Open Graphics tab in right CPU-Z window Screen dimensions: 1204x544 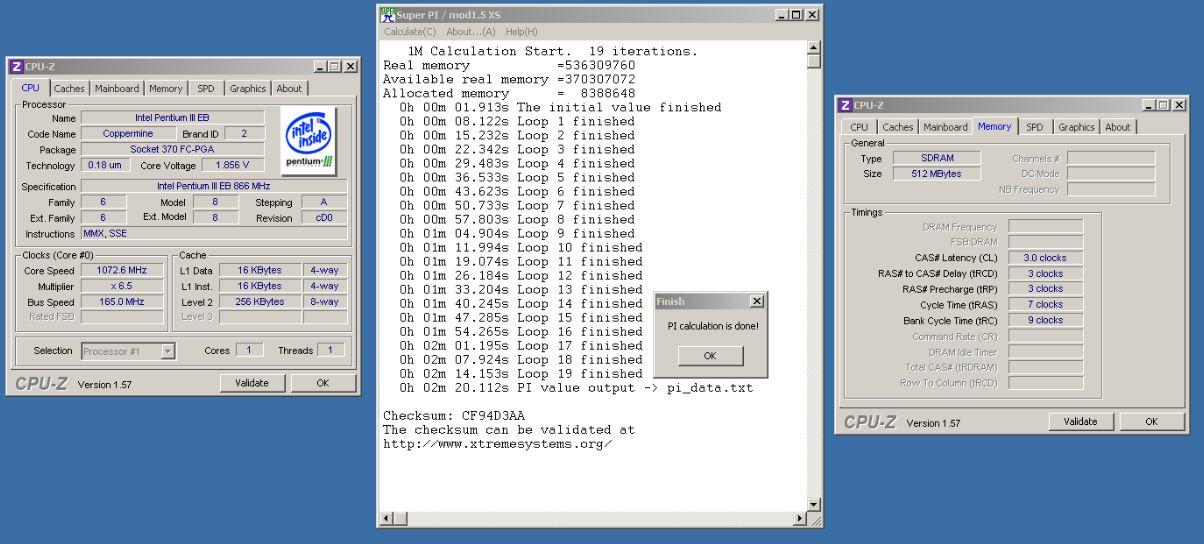[1076, 127]
